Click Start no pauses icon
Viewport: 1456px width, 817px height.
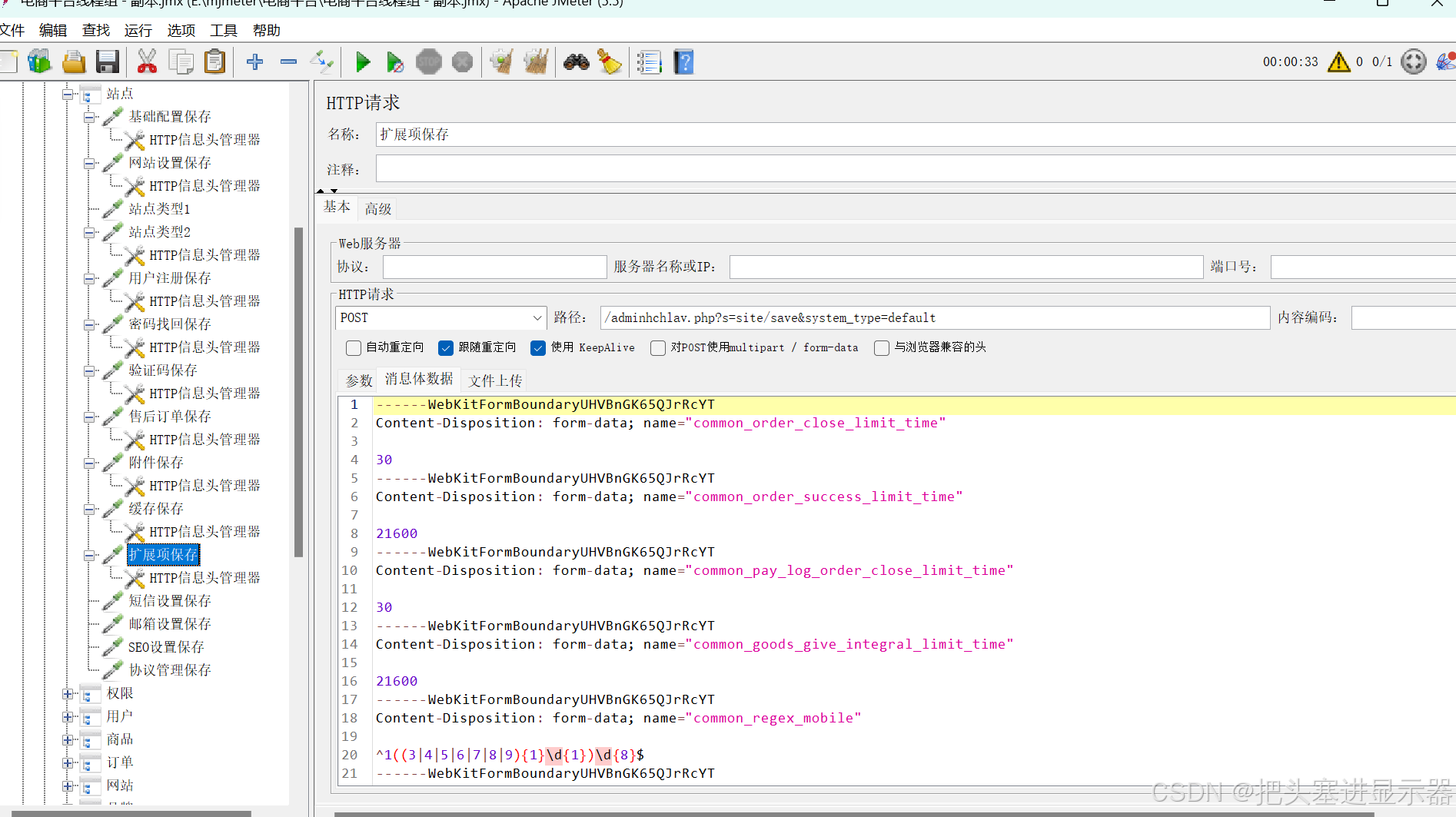point(395,61)
